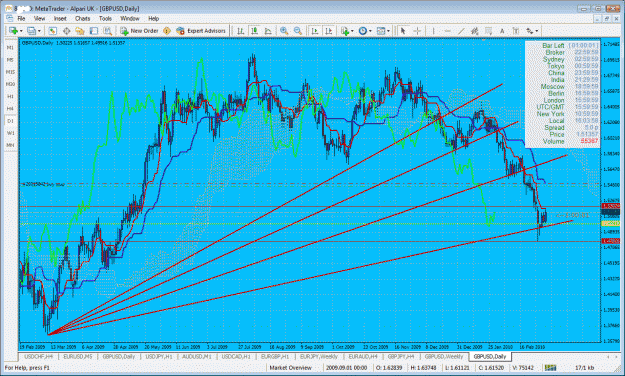Switch to the GBPUSD,Weekly chart tab
This screenshot has height=376, width=625.
(444, 357)
